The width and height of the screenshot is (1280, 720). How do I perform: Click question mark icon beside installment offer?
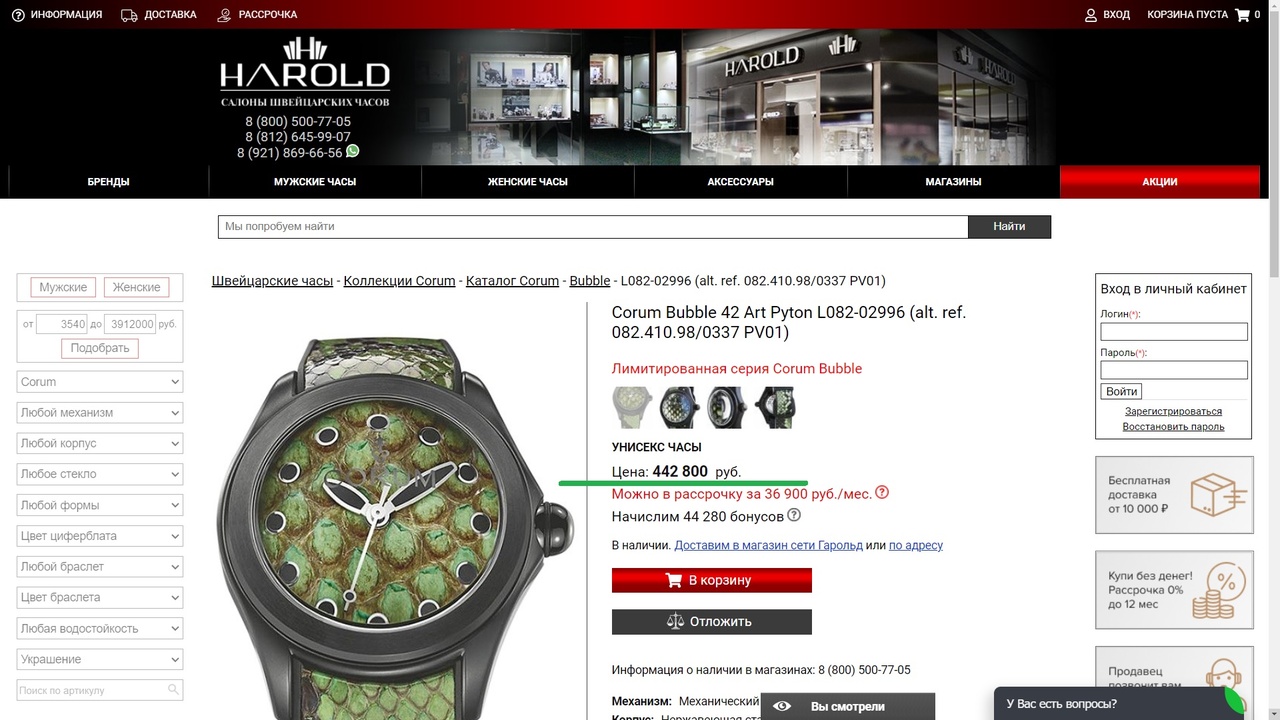tap(882, 493)
